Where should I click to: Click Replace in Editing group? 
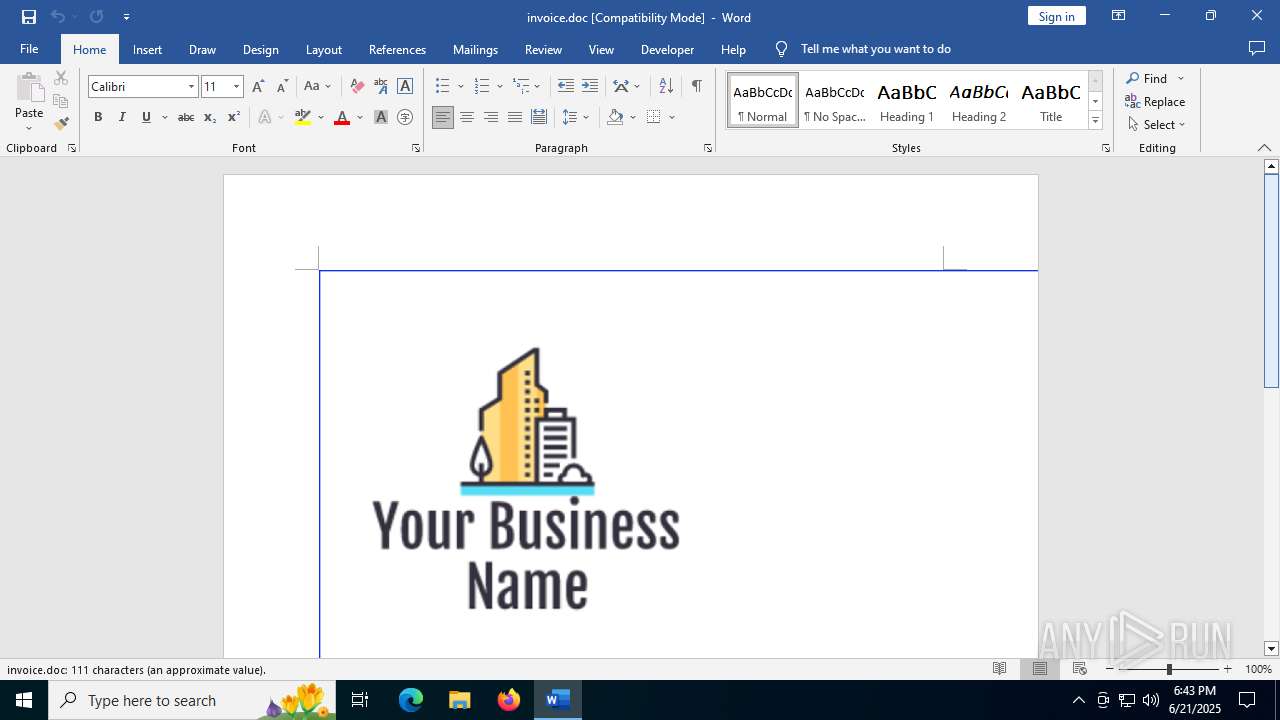(x=1156, y=101)
